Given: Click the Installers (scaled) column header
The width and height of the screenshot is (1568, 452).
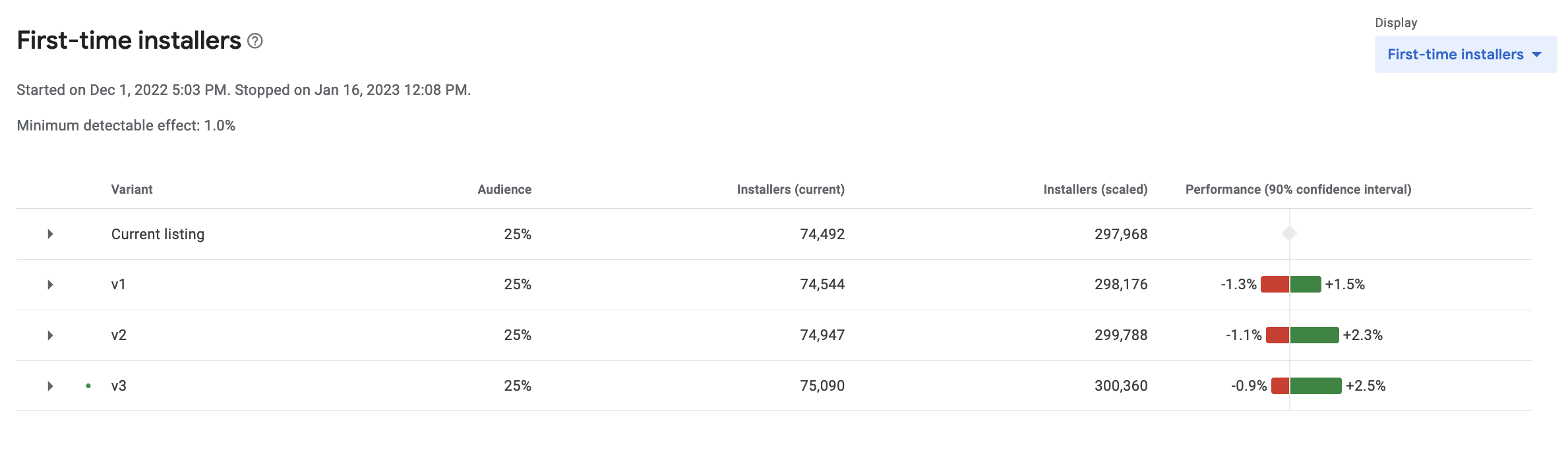Looking at the screenshot, I should 1095,190.
